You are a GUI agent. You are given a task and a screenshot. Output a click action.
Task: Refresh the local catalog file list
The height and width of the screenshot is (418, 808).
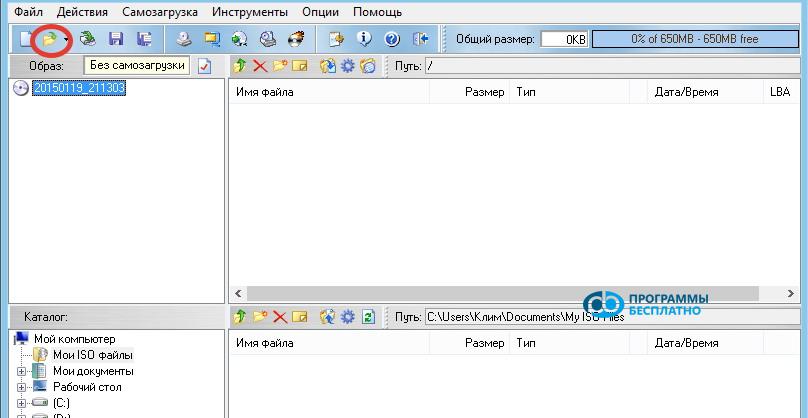point(368,316)
